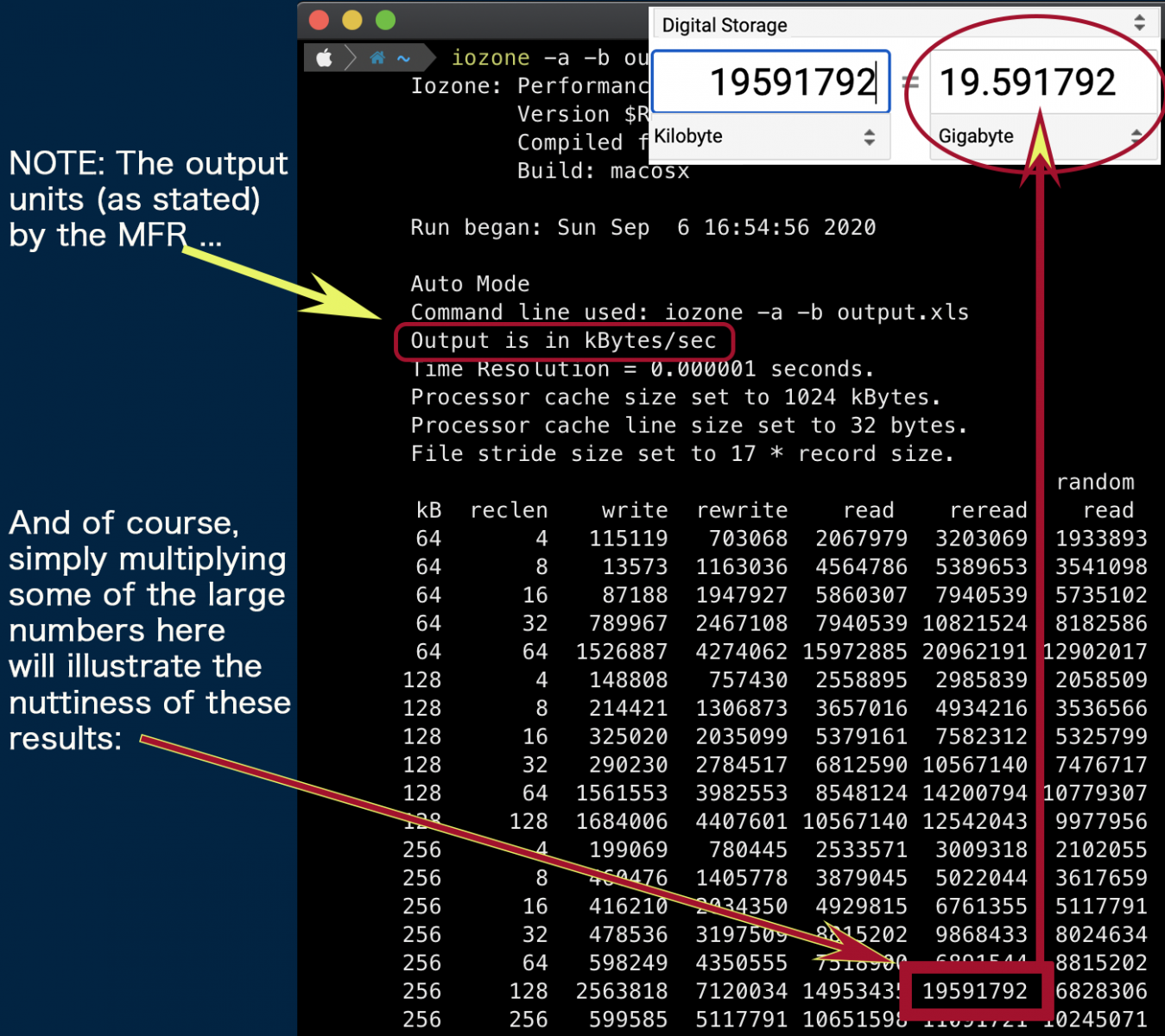
Task: Click rewrite value 1947927
Action: pos(743,596)
